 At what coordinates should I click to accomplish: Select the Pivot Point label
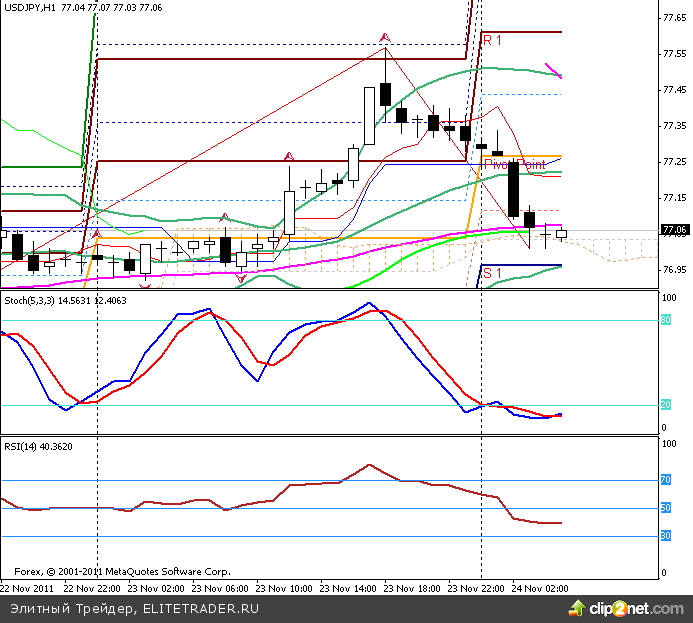pos(514,164)
